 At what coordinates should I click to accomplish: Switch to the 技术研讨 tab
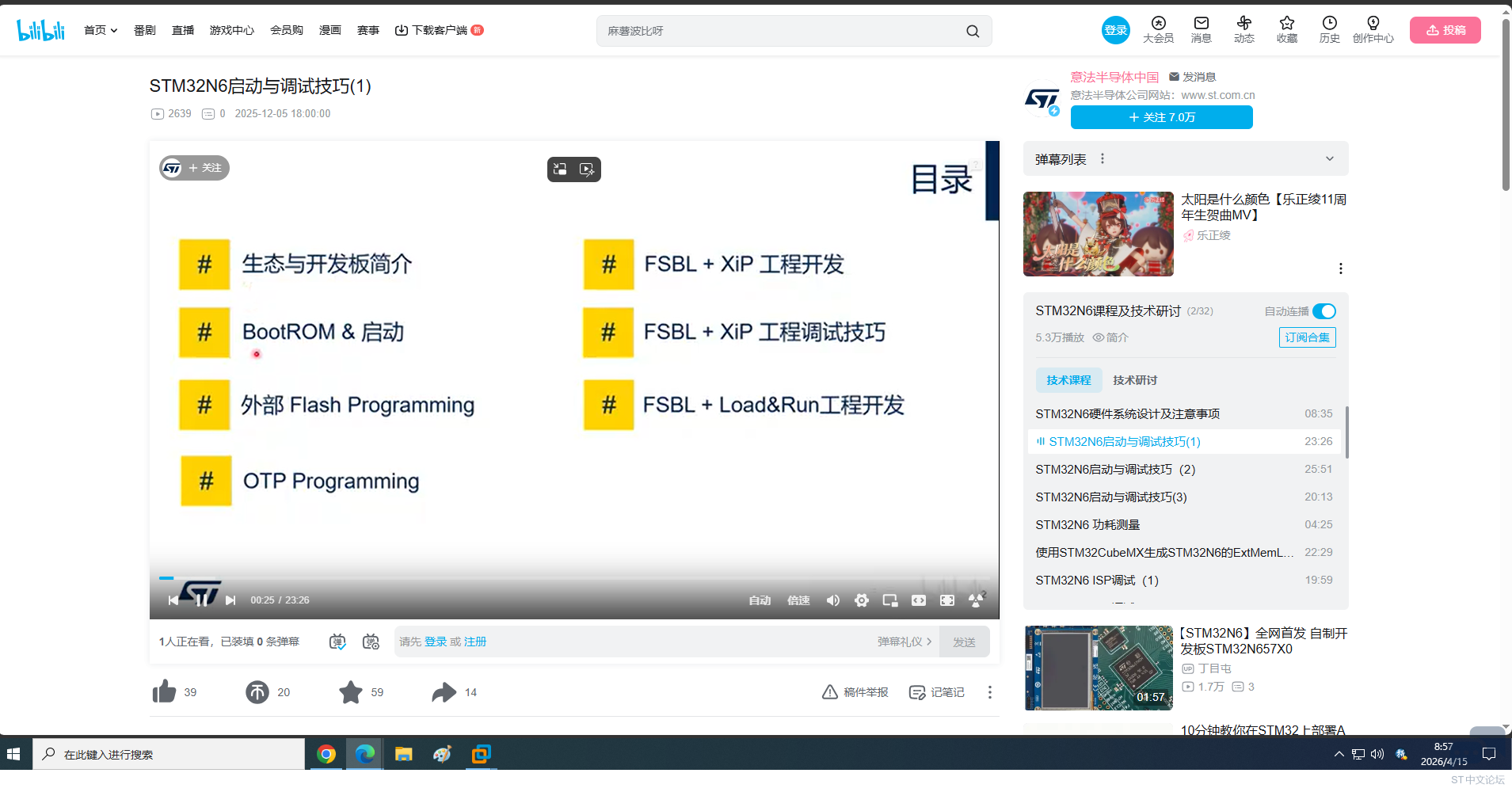point(1133,380)
